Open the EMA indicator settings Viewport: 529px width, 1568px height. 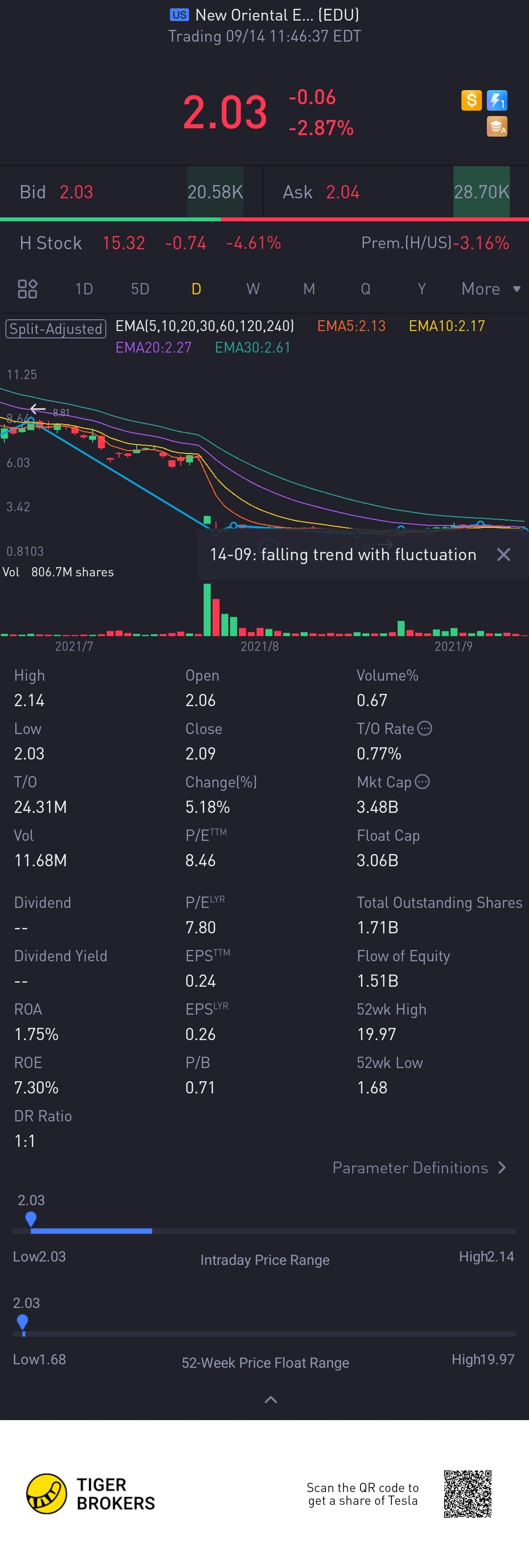click(x=205, y=326)
